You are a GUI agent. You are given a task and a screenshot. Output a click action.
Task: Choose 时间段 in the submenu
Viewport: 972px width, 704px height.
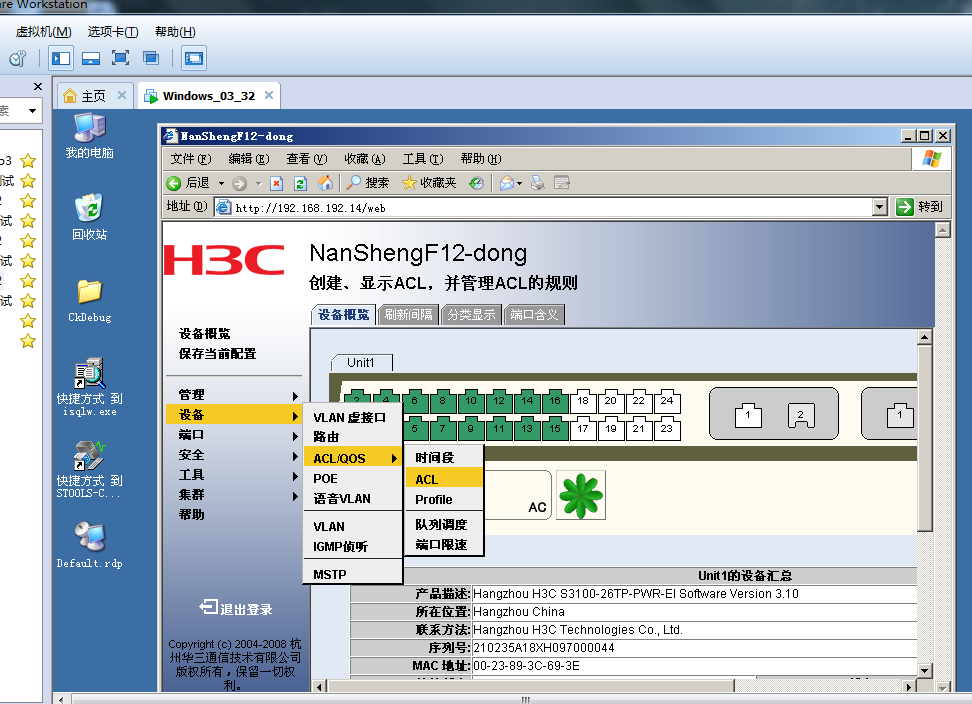444,457
